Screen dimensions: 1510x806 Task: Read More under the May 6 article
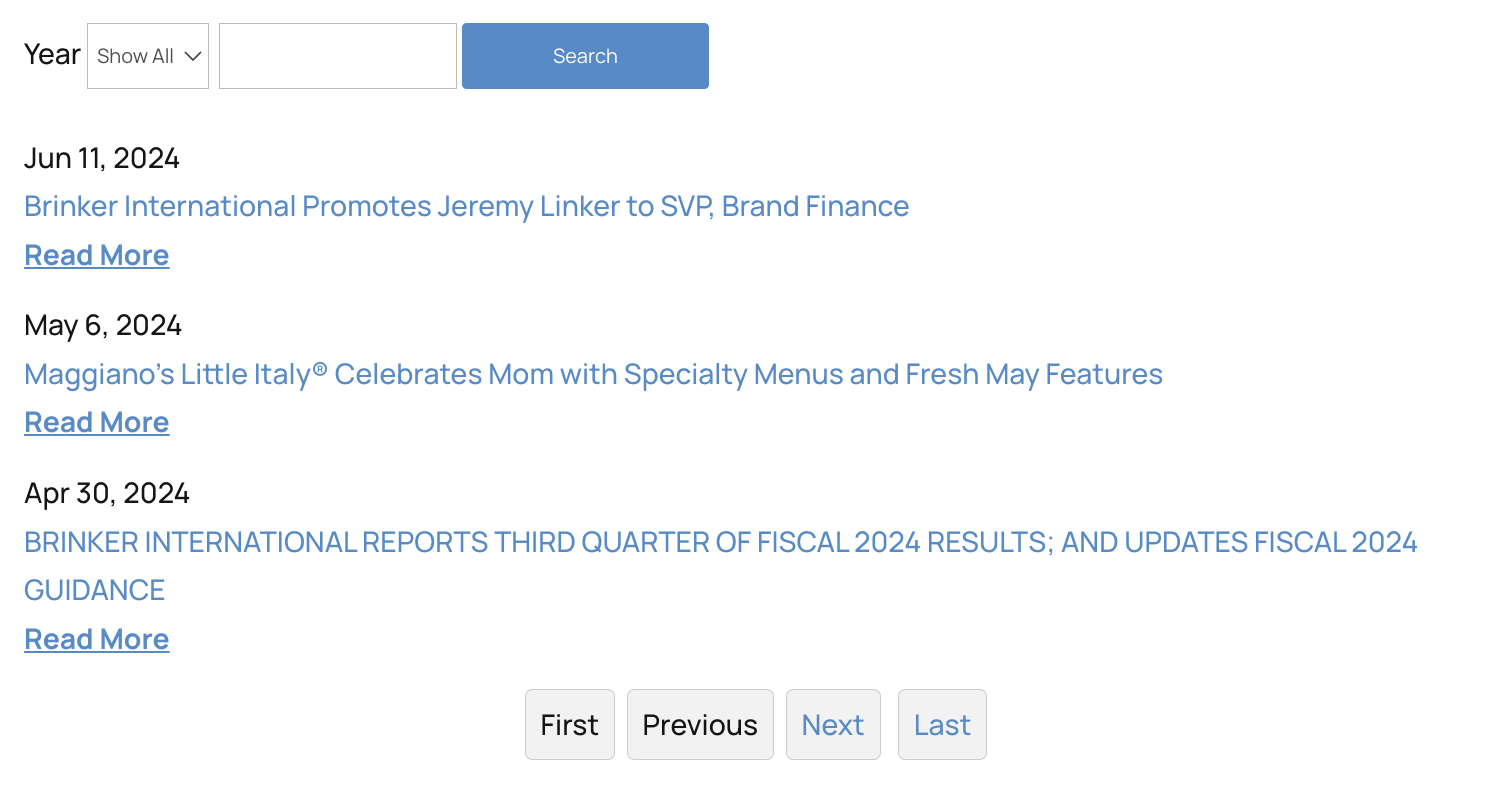tap(97, 422)
